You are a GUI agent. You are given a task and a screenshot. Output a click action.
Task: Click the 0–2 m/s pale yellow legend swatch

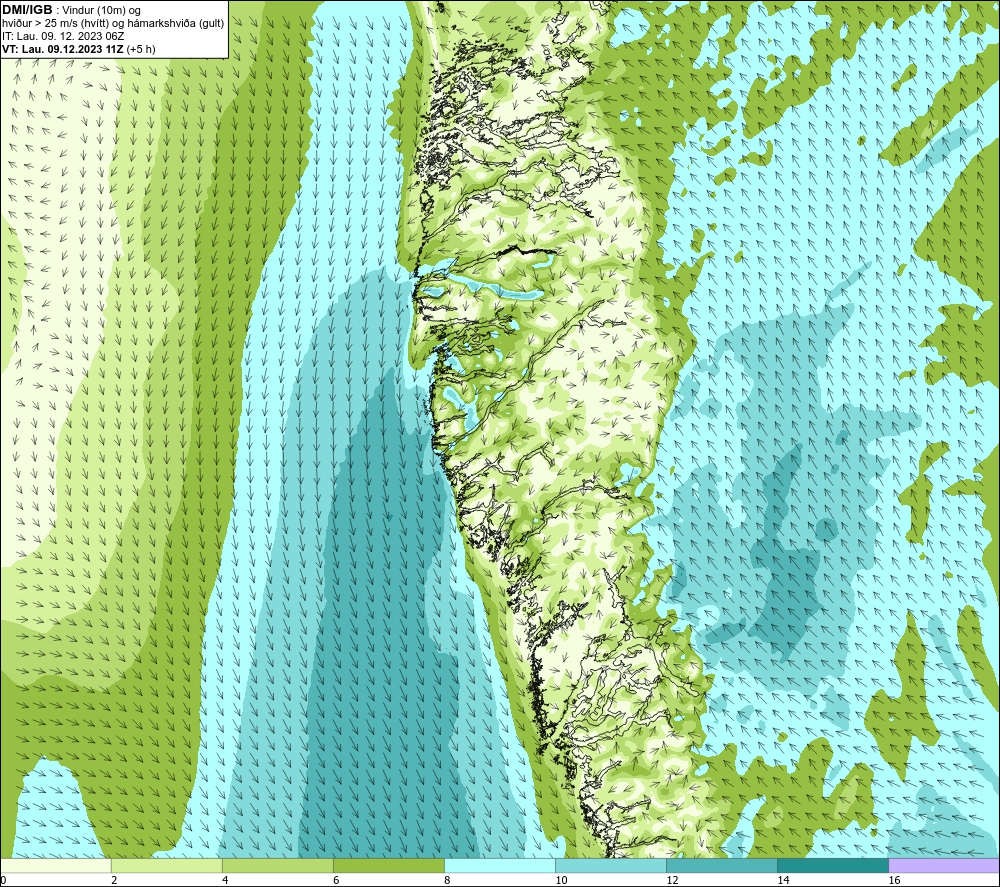tap(56, 866)
